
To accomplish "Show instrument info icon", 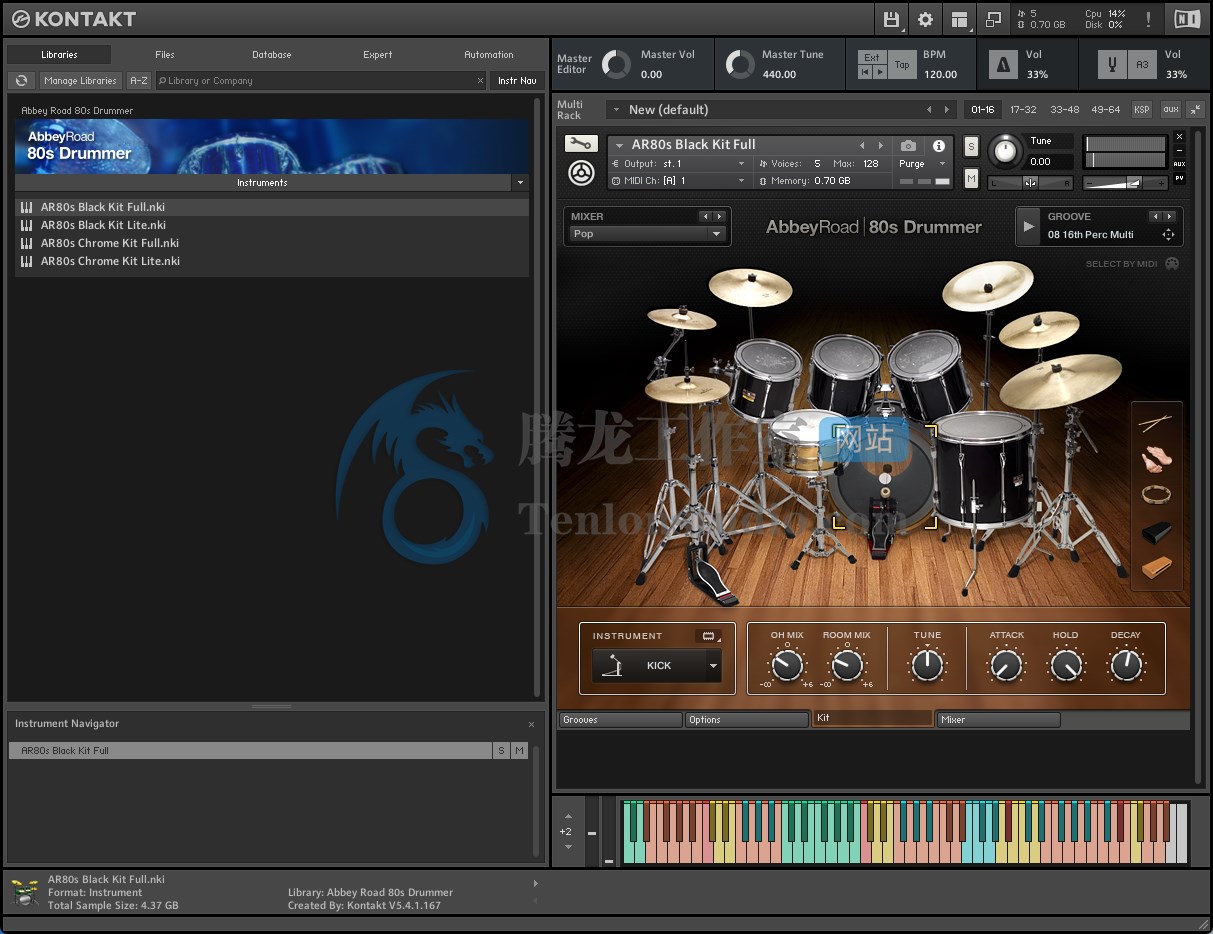I will tap(939, 146).
